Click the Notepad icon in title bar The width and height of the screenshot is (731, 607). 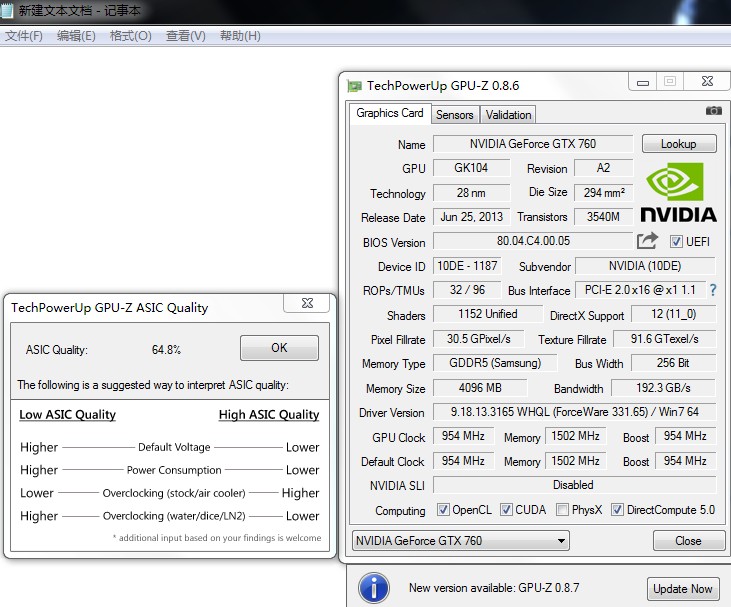click(x=7, y=10)
